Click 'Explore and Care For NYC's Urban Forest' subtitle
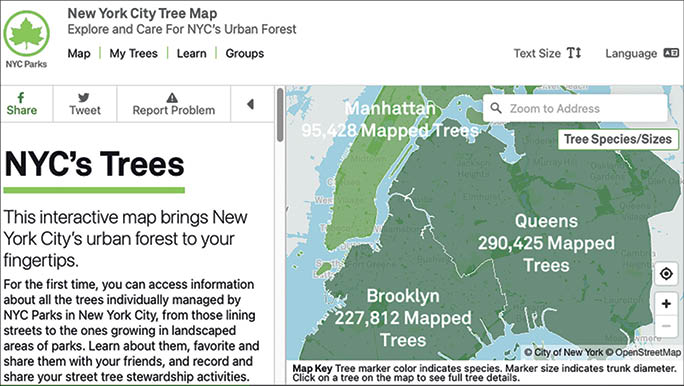This screenshot has width=684, height=386. pyautogui.click(x=182, y=29)
